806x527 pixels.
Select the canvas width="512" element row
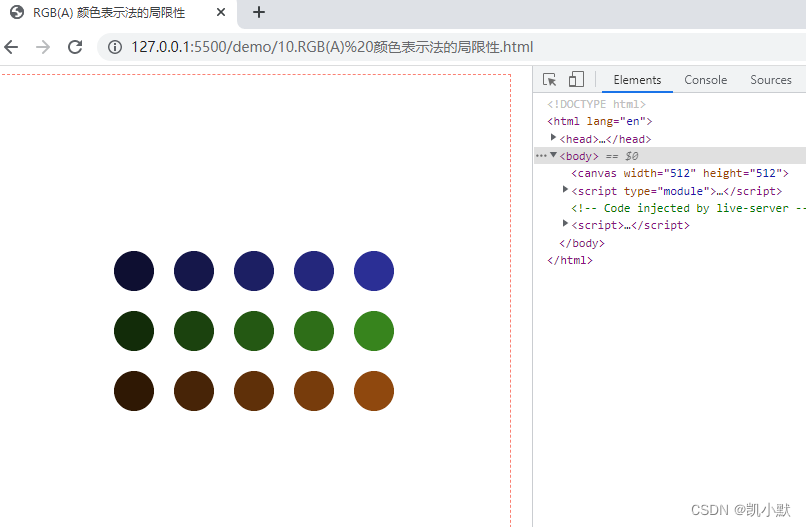coord(680,173)
